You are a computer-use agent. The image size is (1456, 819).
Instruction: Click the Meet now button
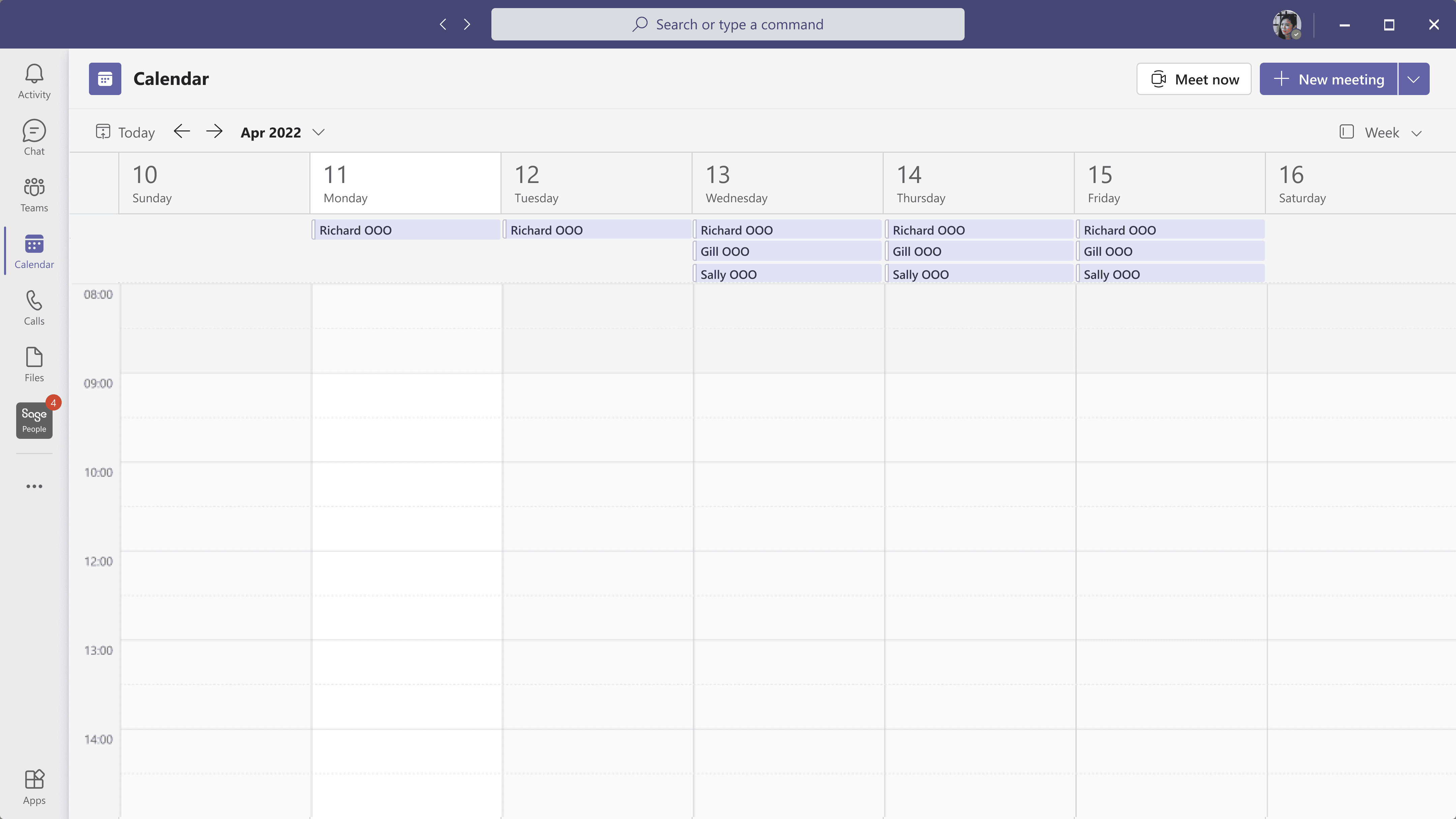[x=1194, y=79]
